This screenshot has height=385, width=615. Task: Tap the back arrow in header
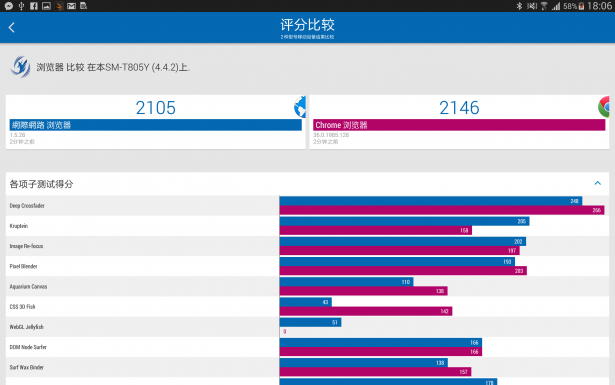[11, 27]
